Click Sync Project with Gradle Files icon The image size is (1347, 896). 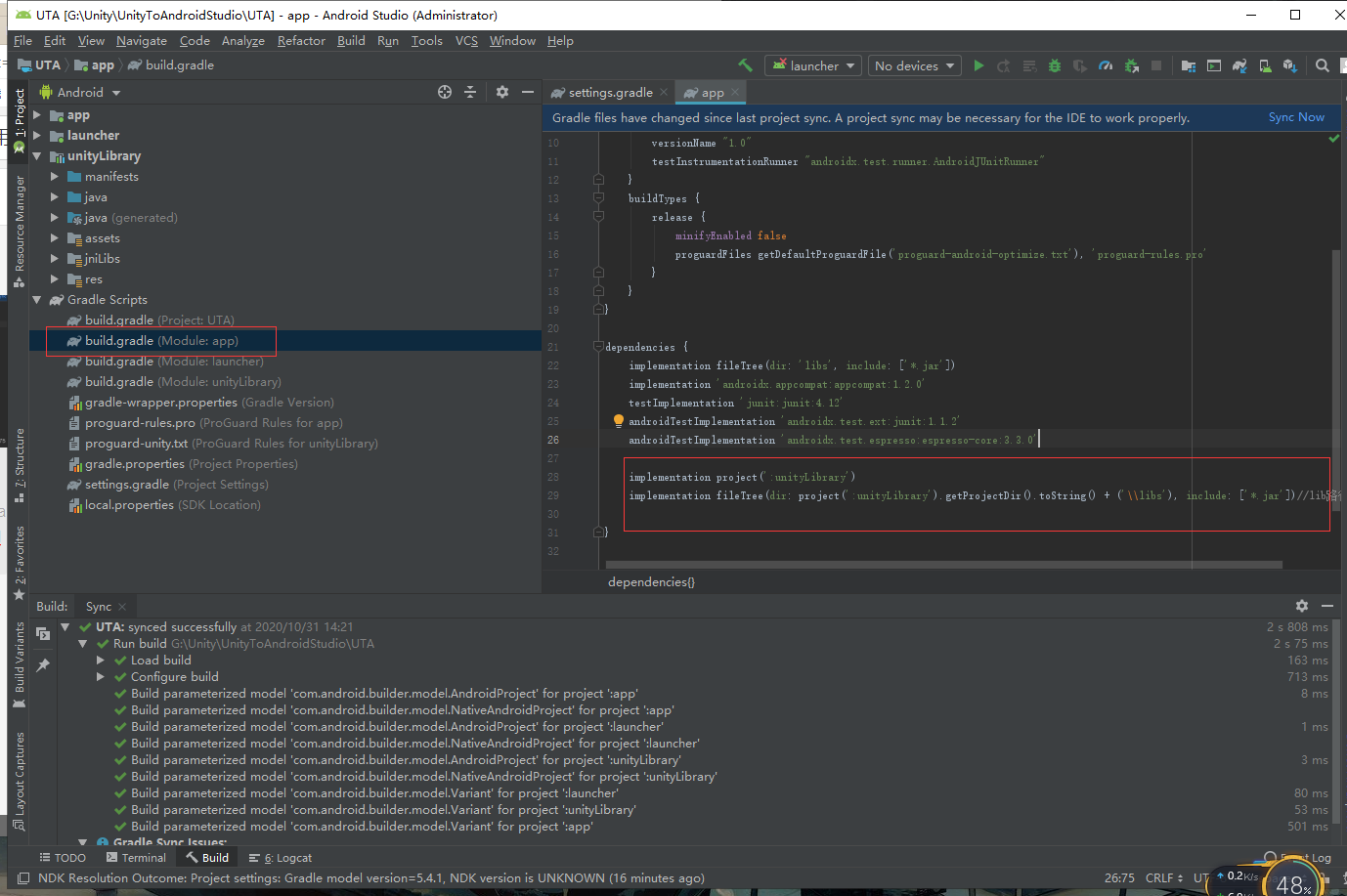pyautogui.click(x=1239, y=65)
